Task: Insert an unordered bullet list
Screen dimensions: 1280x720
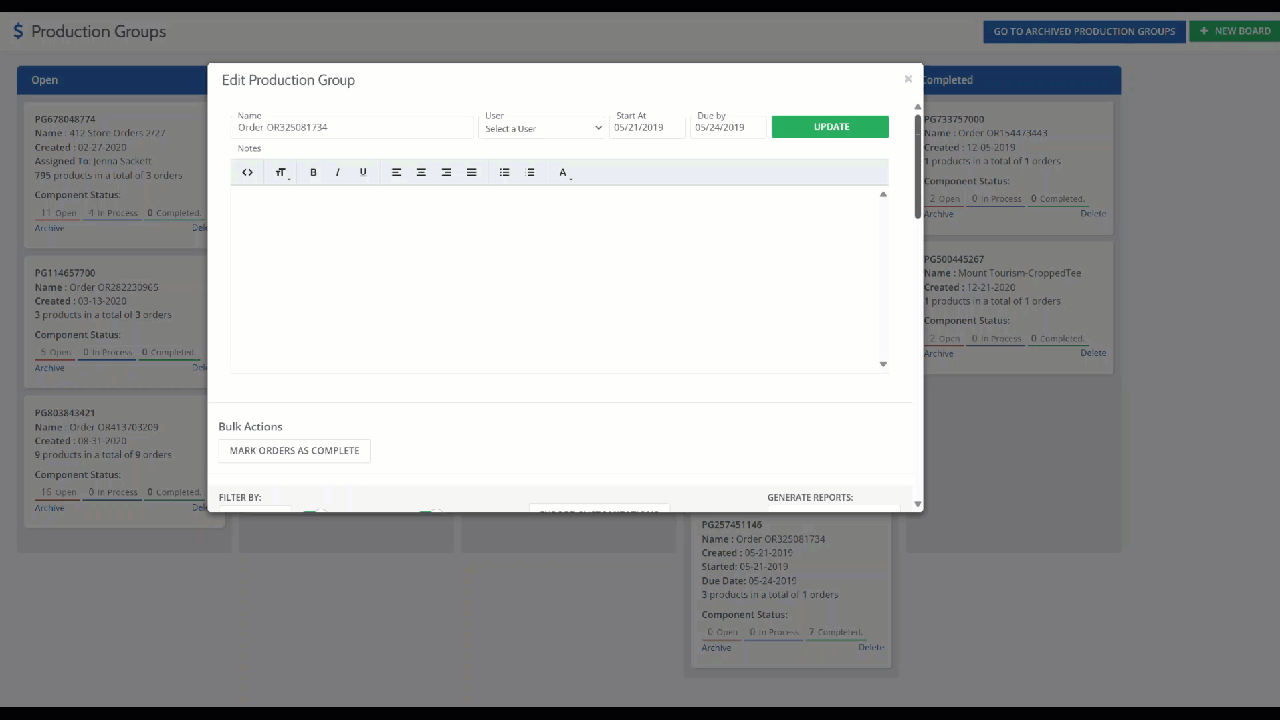Action: pyautogui.click(x=505, y=173)
